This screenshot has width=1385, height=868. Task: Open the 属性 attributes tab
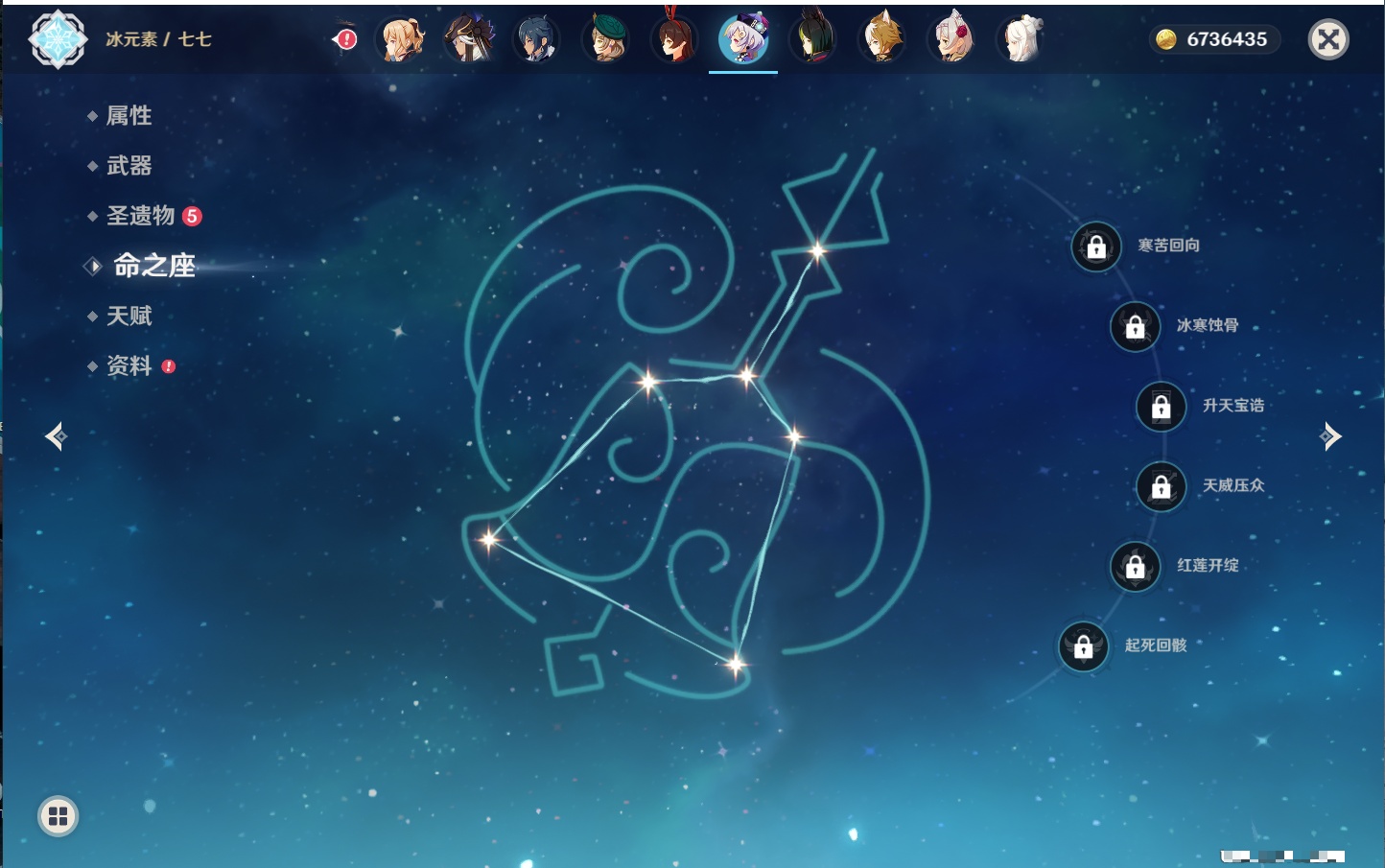pos(129,116)
